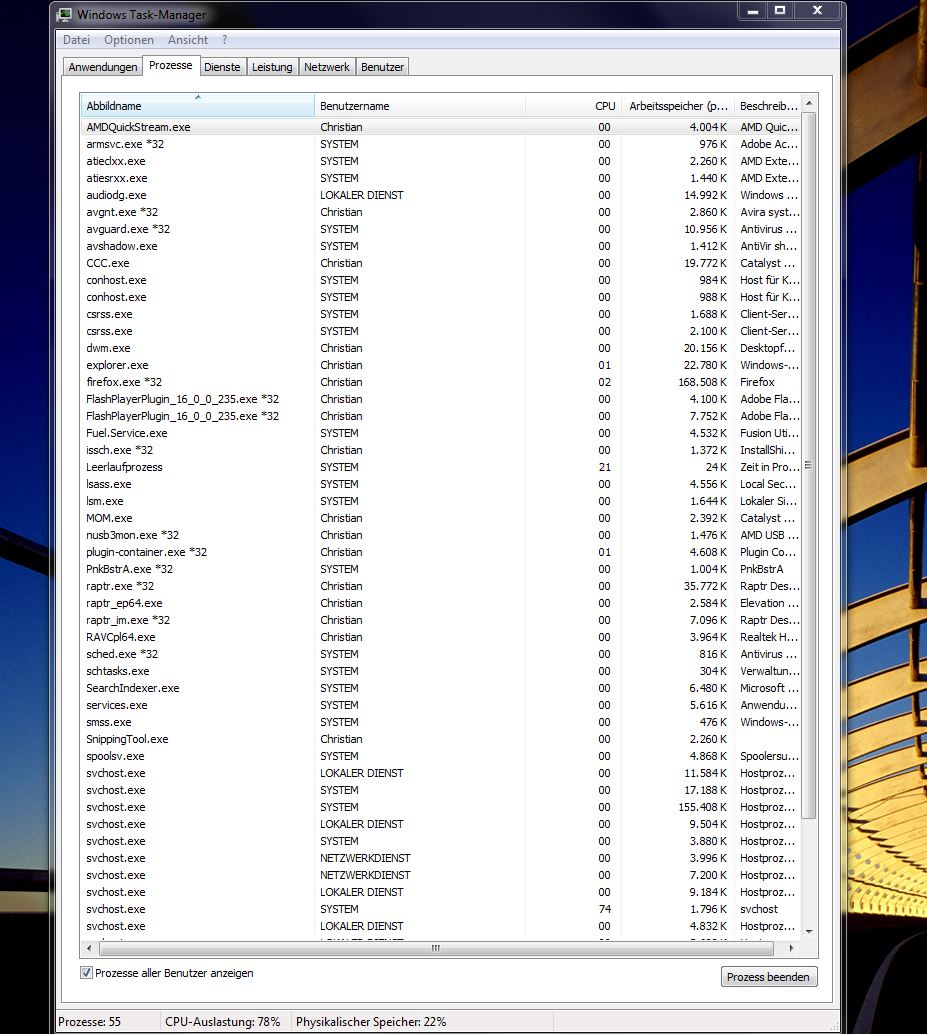Select the avshadow.exe process

tap(441, 246)
